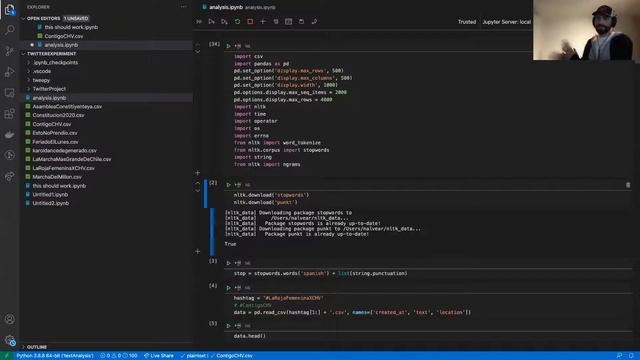Click the Trusted notebook button

[467, 22]
